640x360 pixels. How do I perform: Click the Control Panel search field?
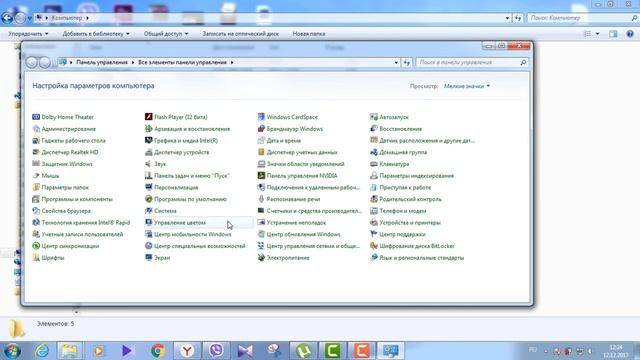(472, 62)
